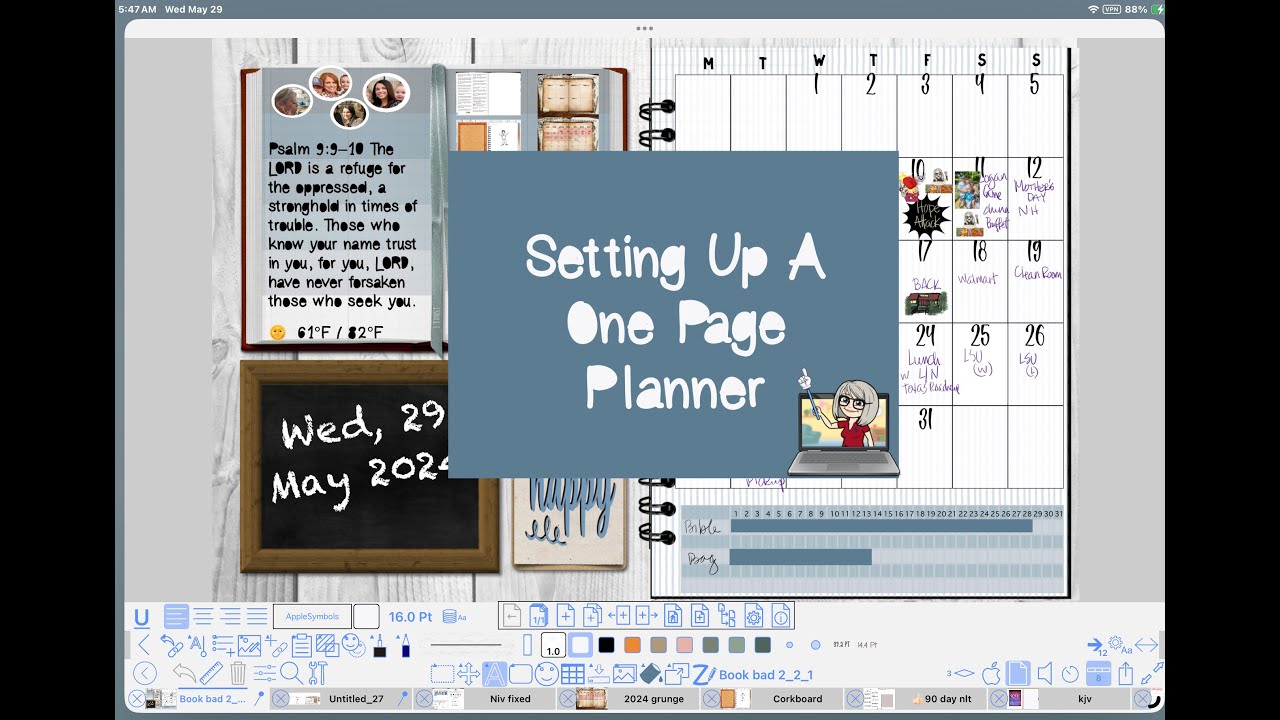The image size is (1280, 720).
Task: Paste from clipboard icon
Action: click(x=301, y=646)
